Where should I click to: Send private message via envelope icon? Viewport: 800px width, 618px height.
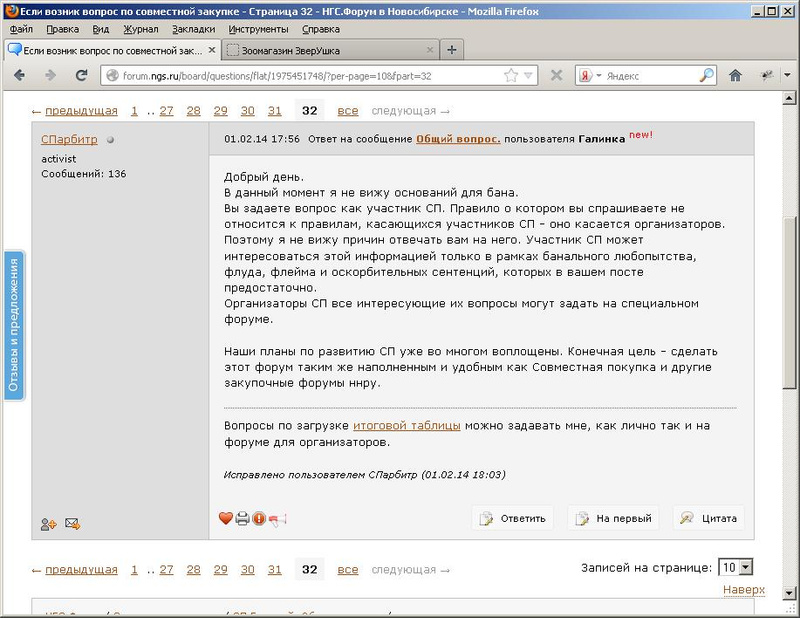[72, 523]
